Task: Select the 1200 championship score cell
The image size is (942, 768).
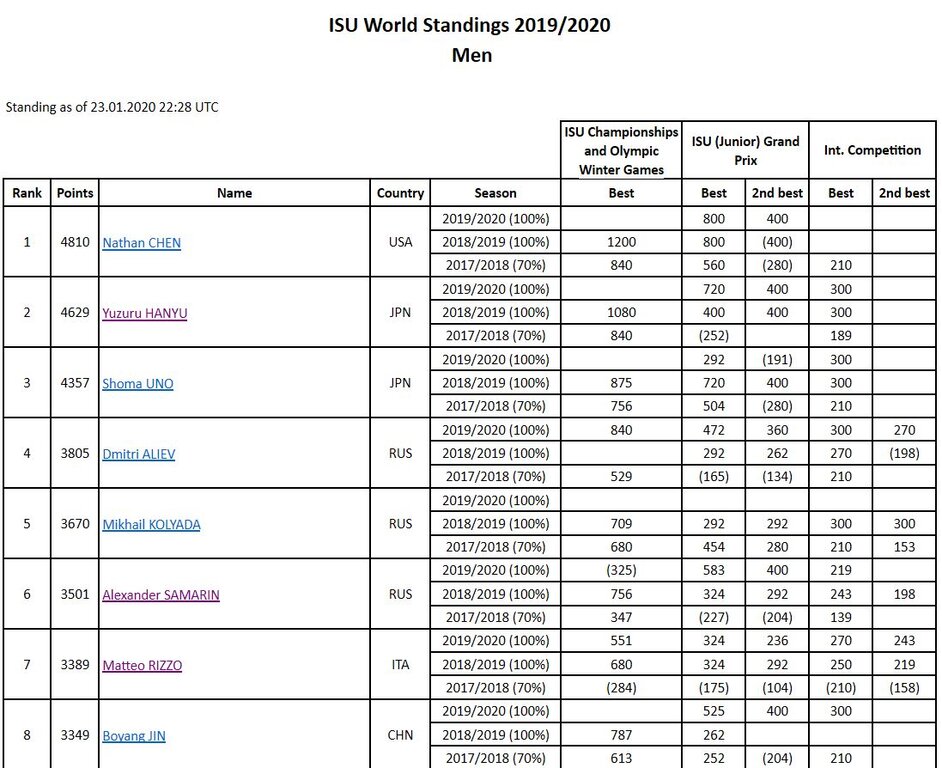Action: pos(621,242)
